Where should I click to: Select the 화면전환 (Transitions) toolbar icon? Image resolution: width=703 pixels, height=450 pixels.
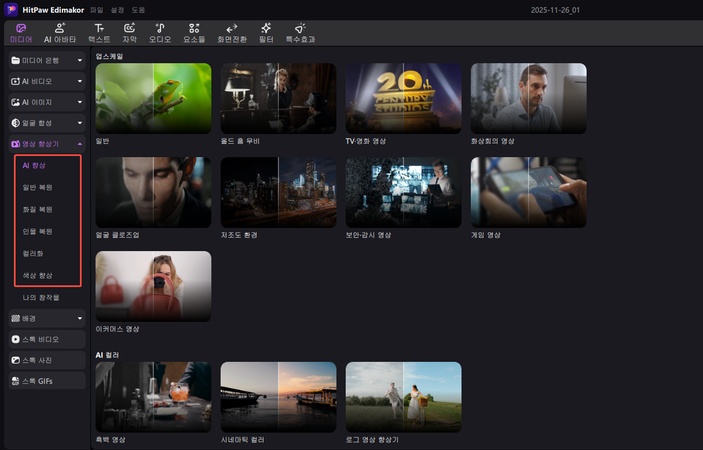231,32
